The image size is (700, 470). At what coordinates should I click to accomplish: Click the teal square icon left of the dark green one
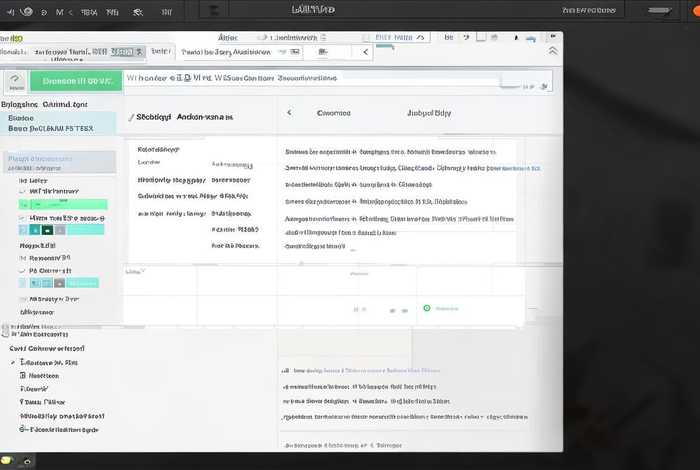pyautogui.click(x=35, y=230)
